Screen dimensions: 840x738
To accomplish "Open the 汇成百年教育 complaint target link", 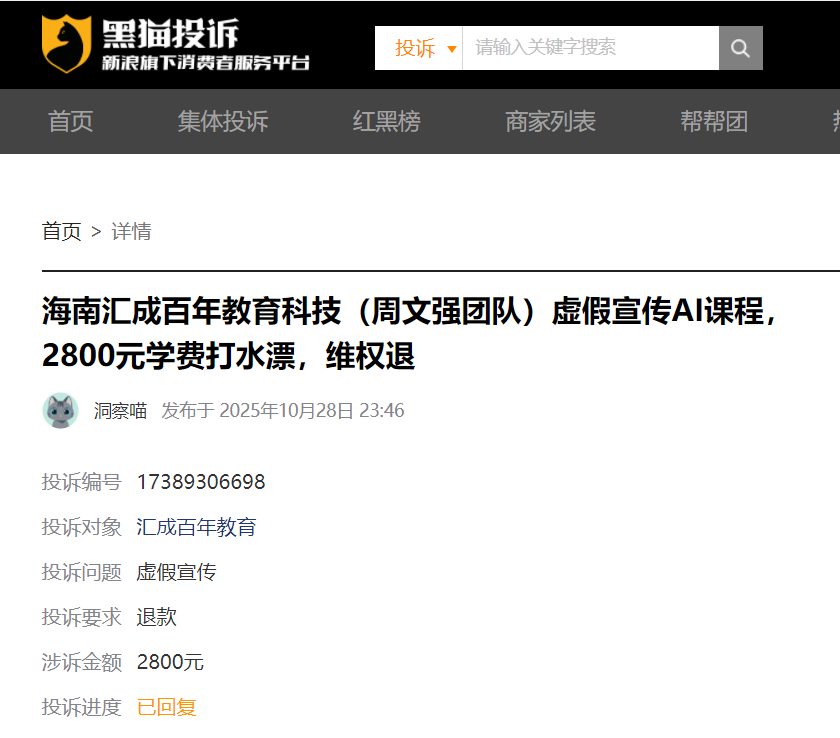I will pos(196,526).
